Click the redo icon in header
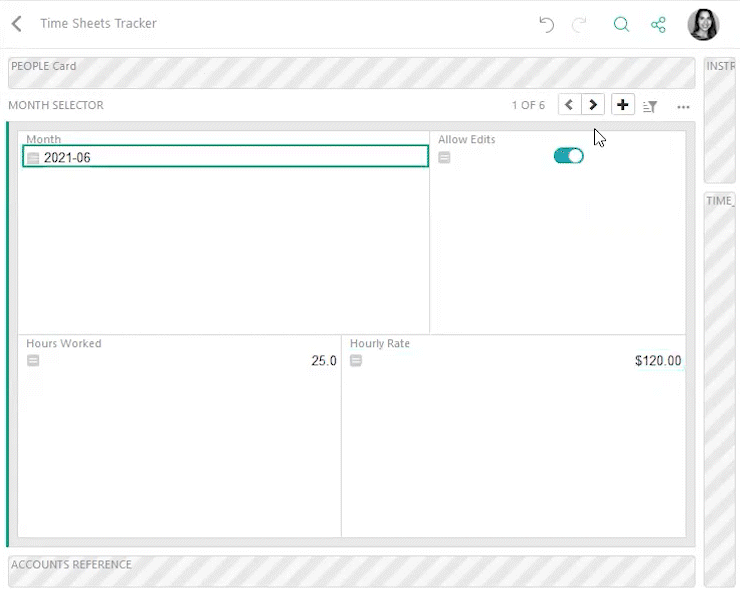 [x=579, y=24]
